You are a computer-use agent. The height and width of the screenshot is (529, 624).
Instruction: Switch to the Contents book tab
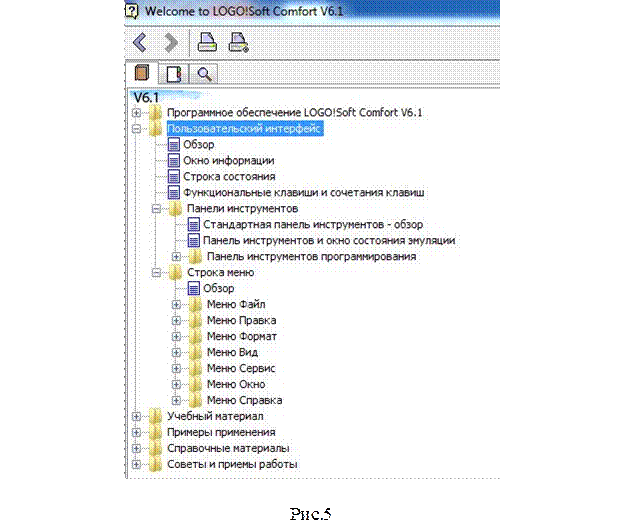tap(142, 73)
